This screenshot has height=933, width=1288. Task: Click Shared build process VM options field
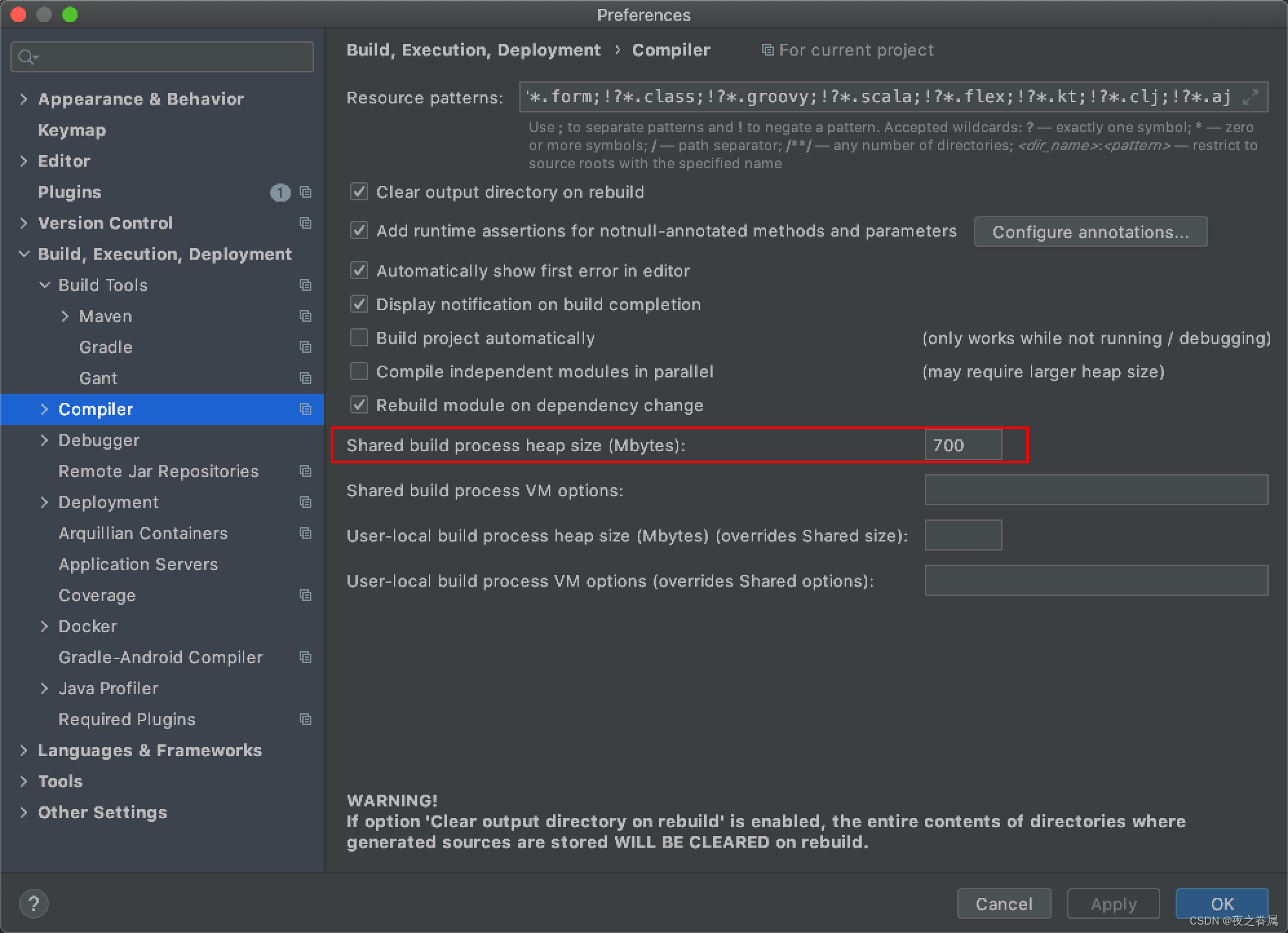(1096, 490)
